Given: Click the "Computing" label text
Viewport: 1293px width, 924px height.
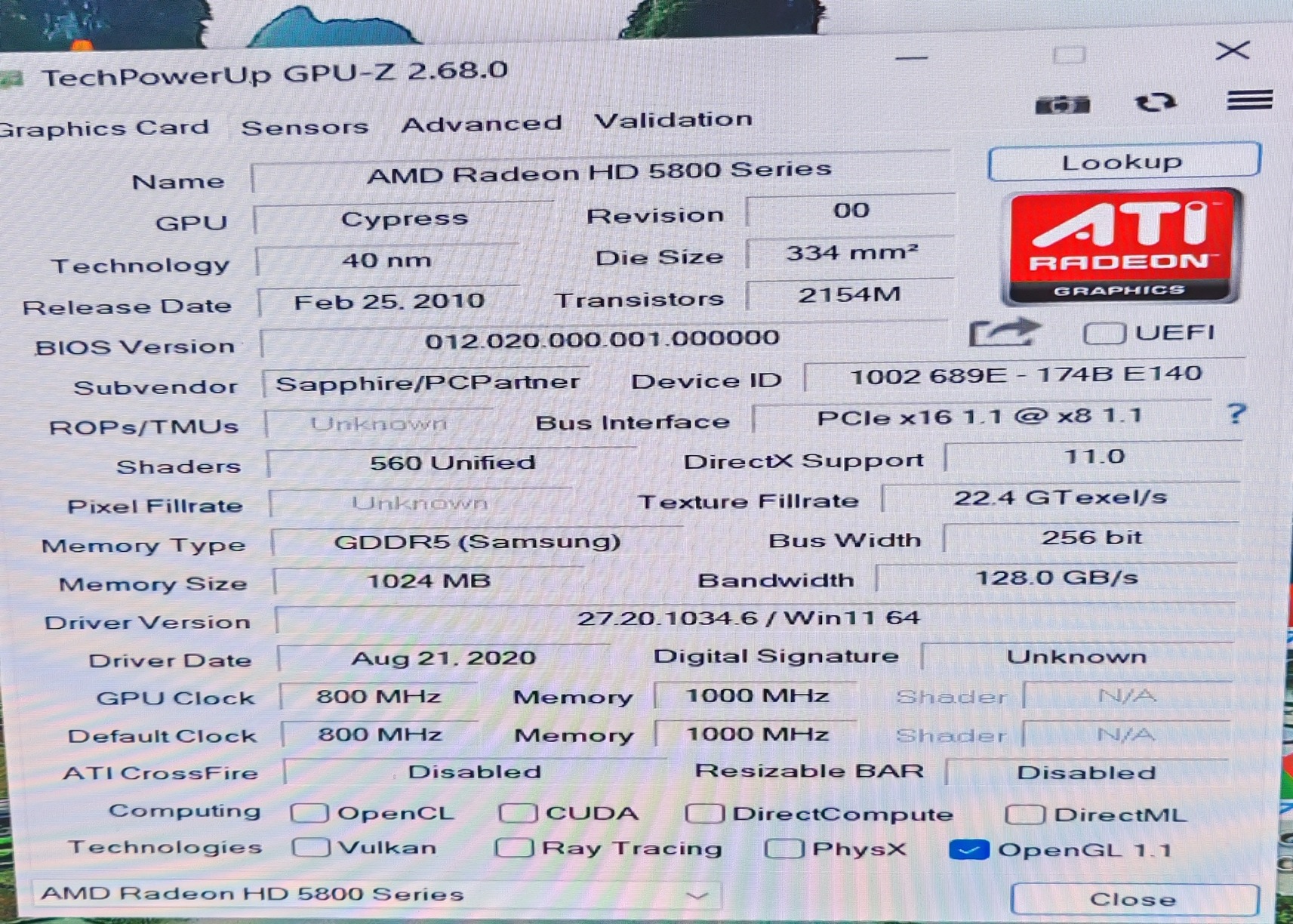Looking at the screenshot, I should pos(185,812).
